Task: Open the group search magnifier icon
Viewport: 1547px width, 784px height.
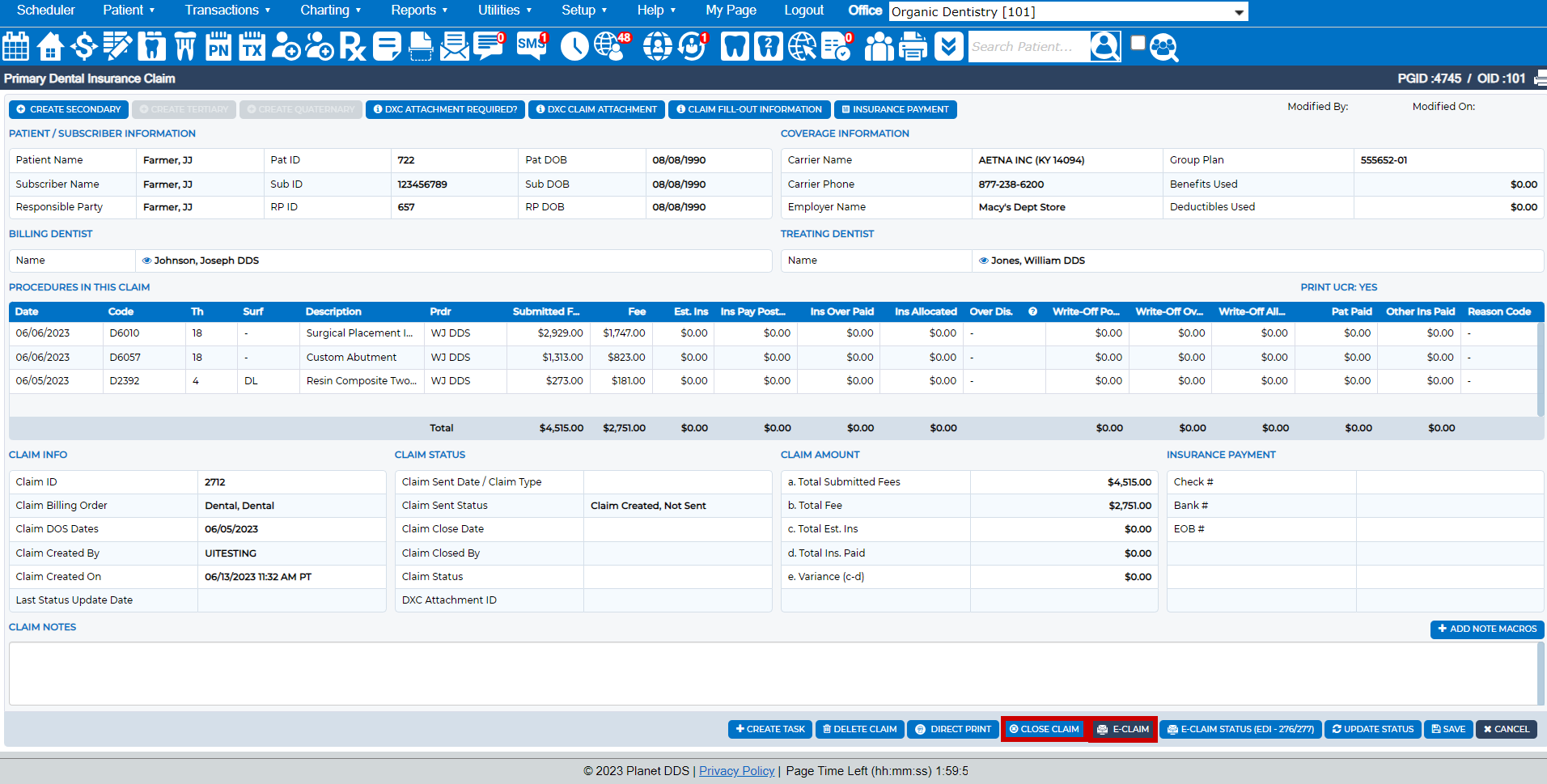Action: 1163,48
